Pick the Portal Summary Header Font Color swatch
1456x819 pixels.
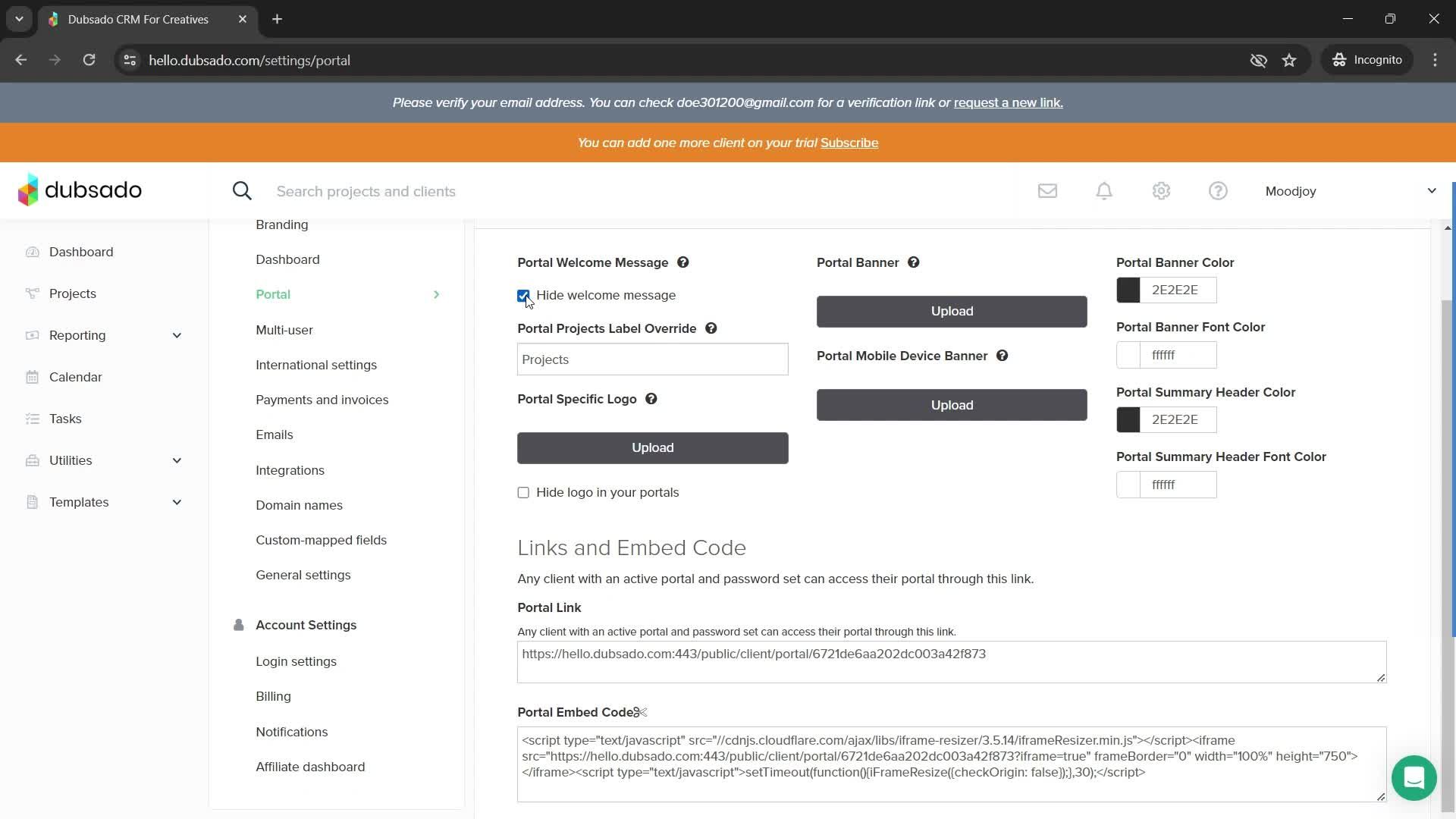pyautogui.click(x=1128, y=485)
